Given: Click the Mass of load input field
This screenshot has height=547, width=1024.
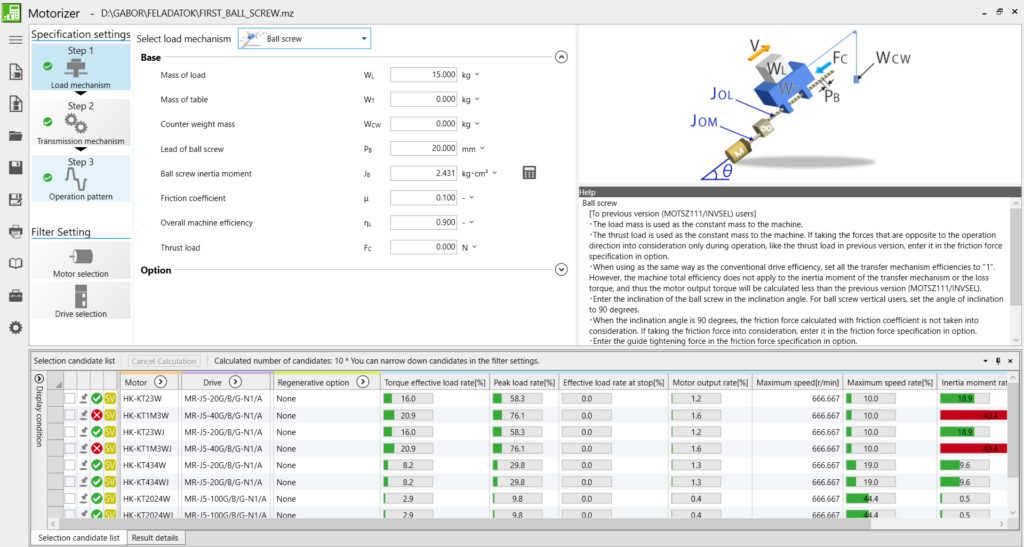Looking at the screenshot, I should 423,75.
